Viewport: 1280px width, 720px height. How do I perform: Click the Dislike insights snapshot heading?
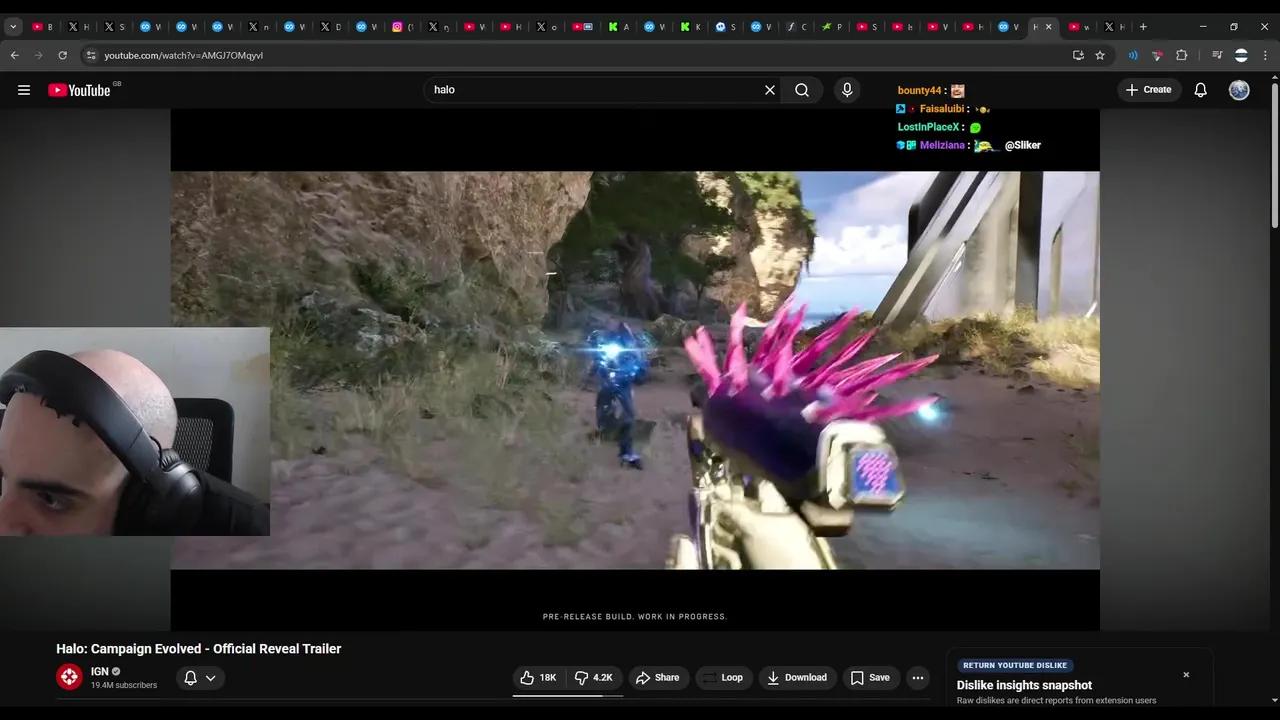click(x=1024, y=685)
